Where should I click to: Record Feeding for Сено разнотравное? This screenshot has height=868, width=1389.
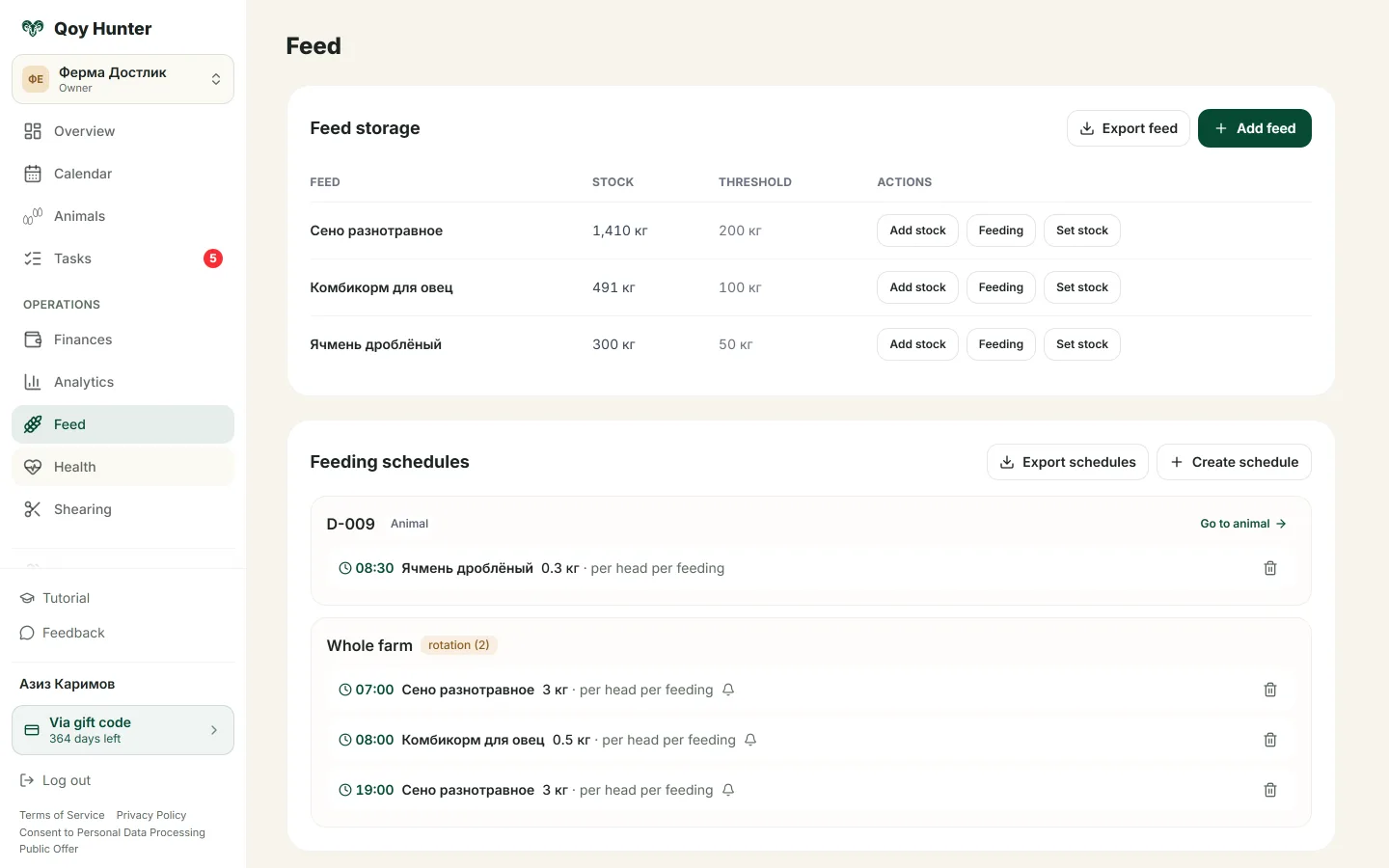point(1001,231)
